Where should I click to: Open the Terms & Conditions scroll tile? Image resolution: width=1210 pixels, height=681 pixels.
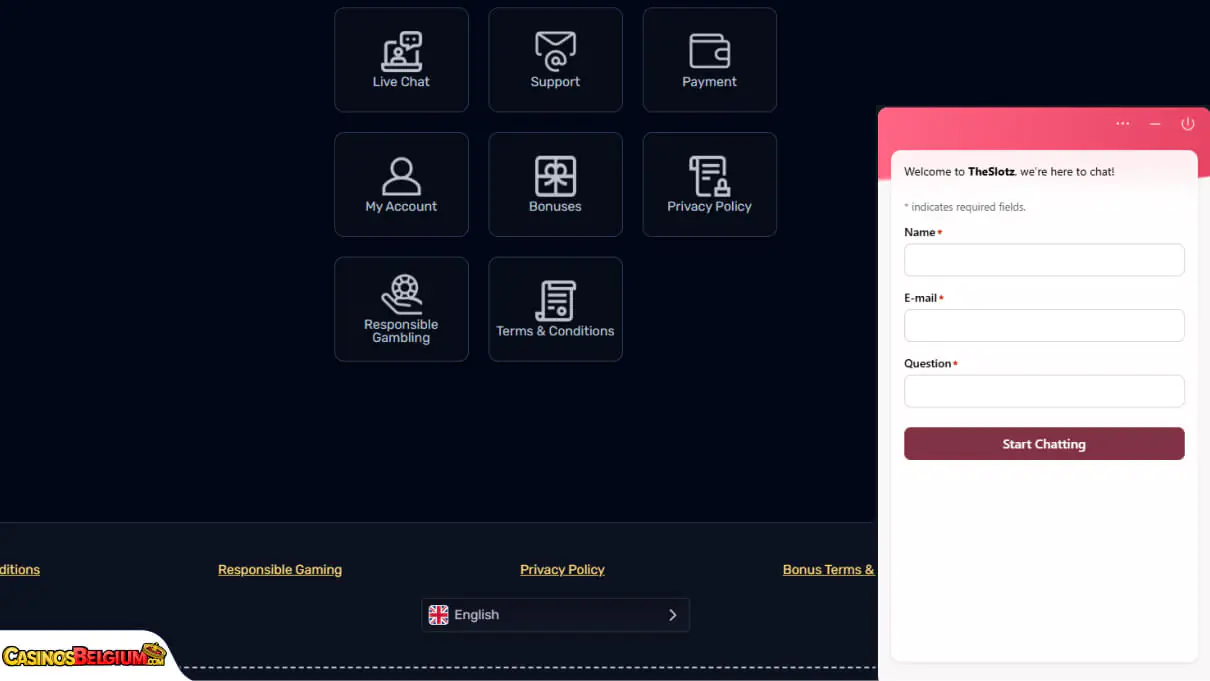[555, 309]
